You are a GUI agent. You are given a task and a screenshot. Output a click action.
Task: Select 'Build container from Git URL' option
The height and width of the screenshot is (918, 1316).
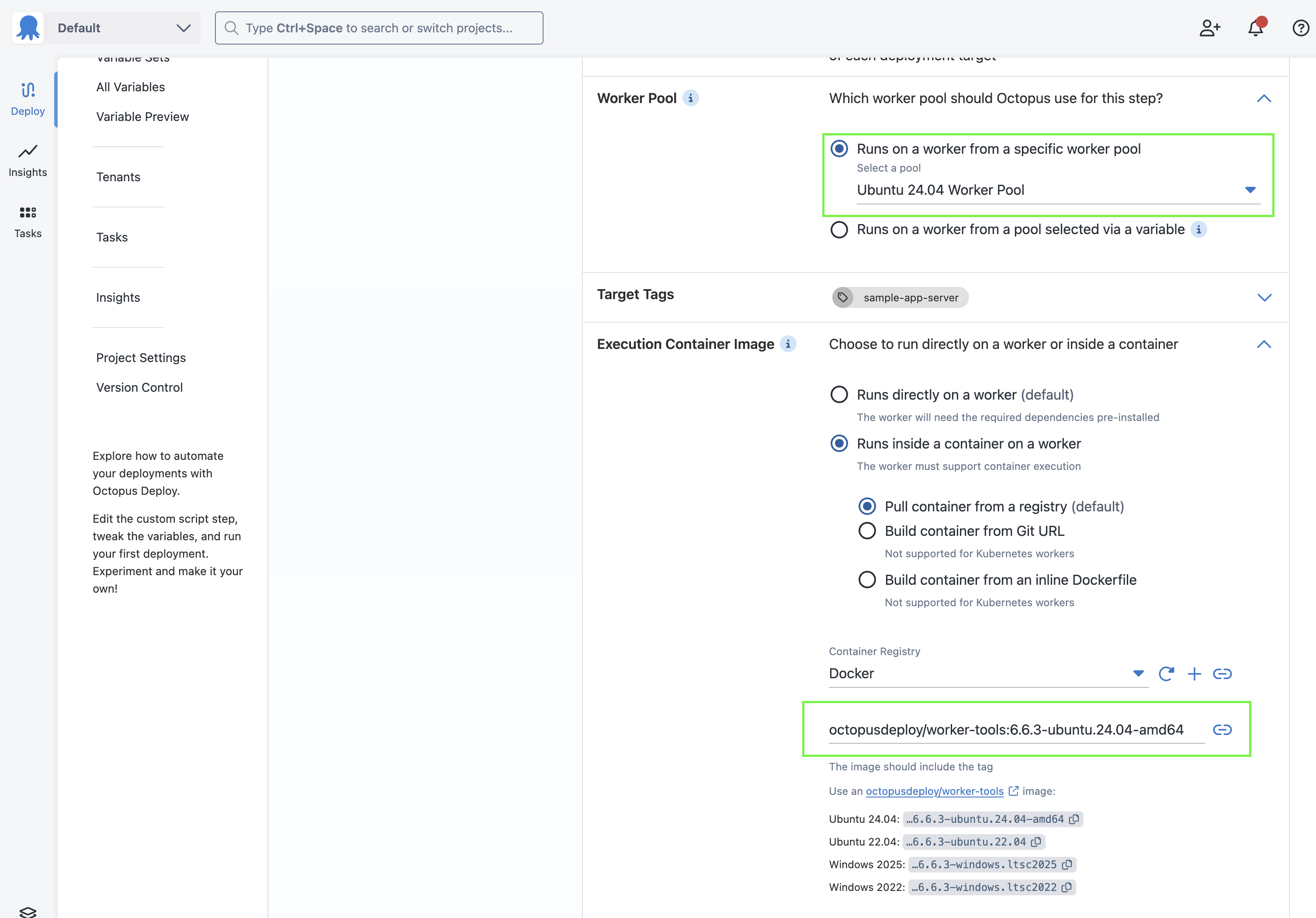(867, 531)
